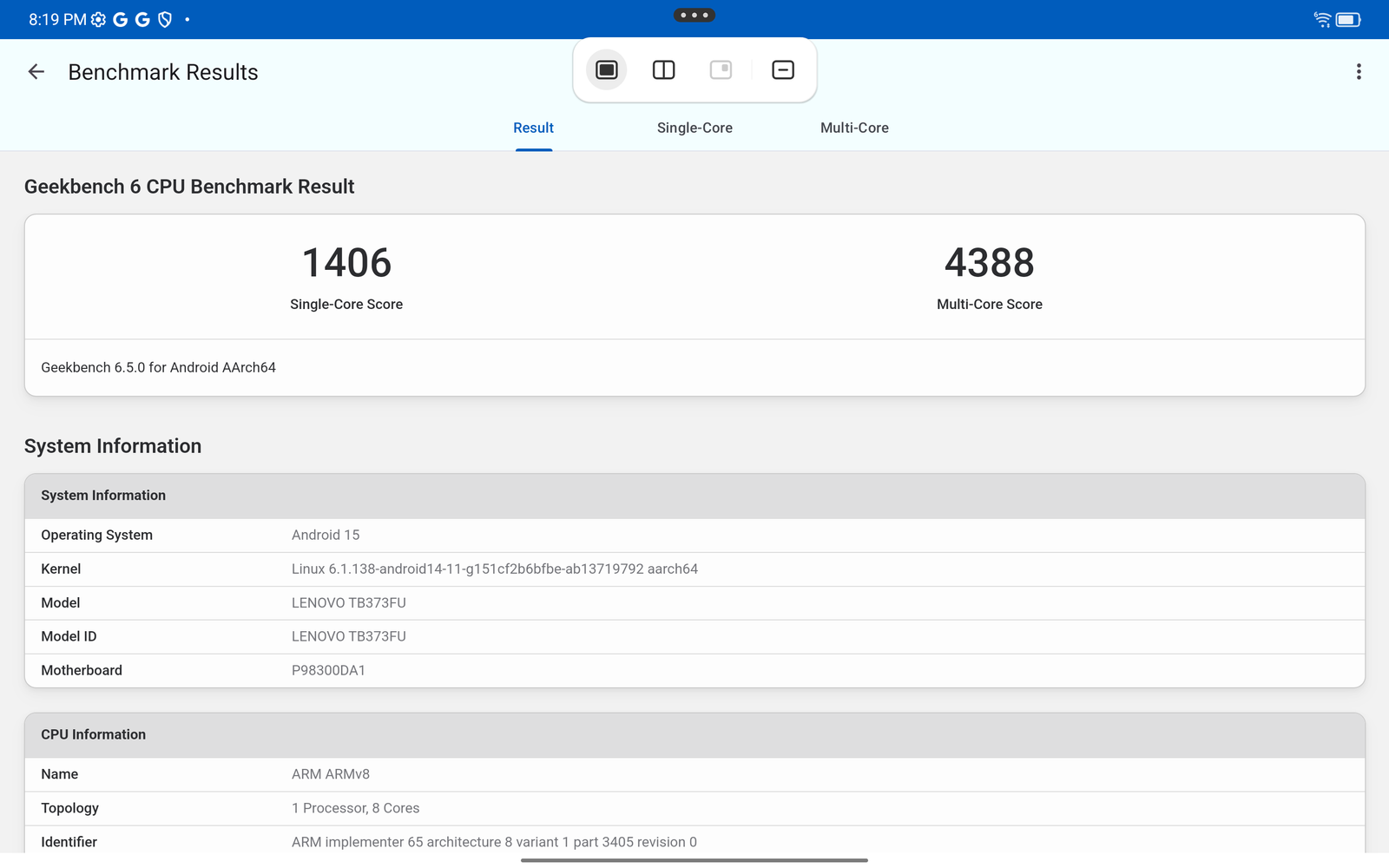Switch to the Single-Core tab

click(694, 128)
